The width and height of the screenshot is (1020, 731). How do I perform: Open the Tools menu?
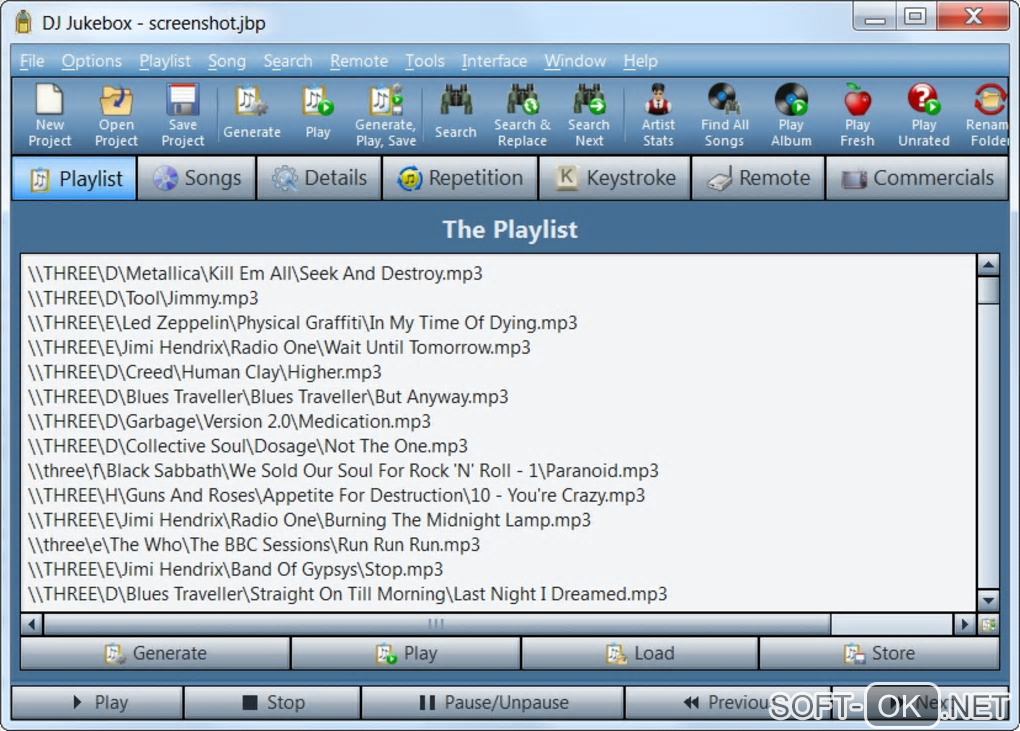425,61
